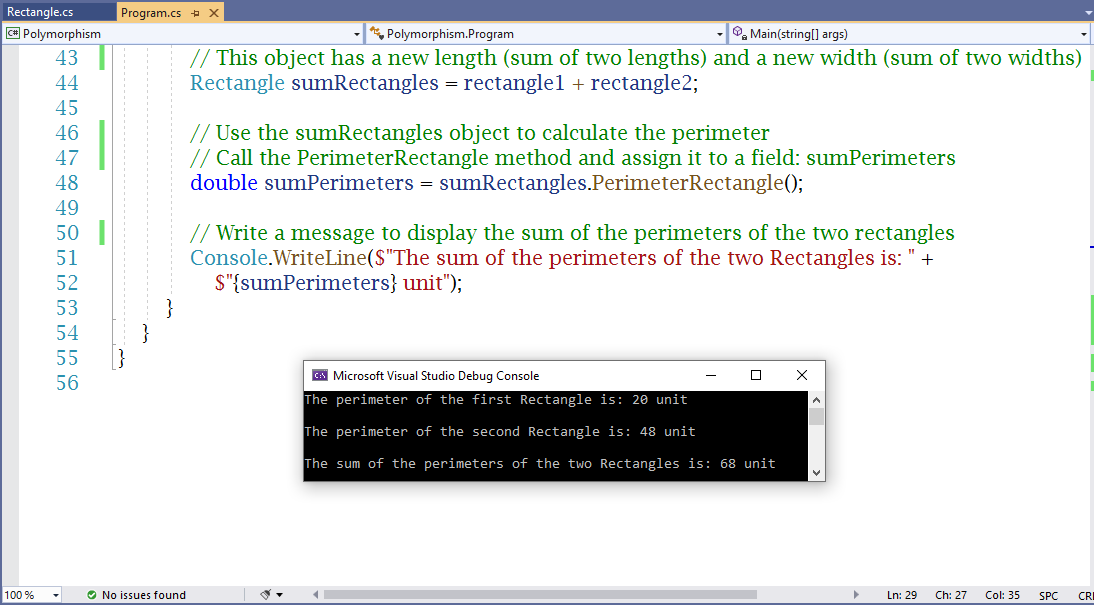The image size is (1094, 605).
Task: Close the Debug Console window
Action: 802,376
